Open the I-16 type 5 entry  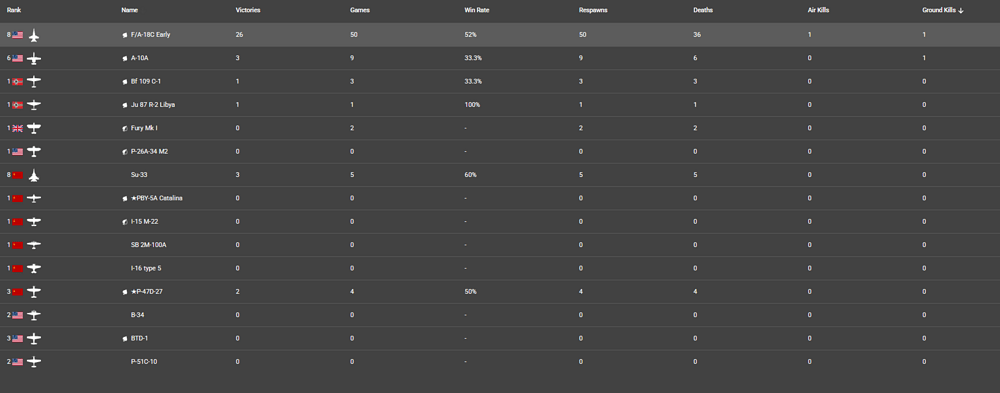pyautogui.click(x=146, y=269)
